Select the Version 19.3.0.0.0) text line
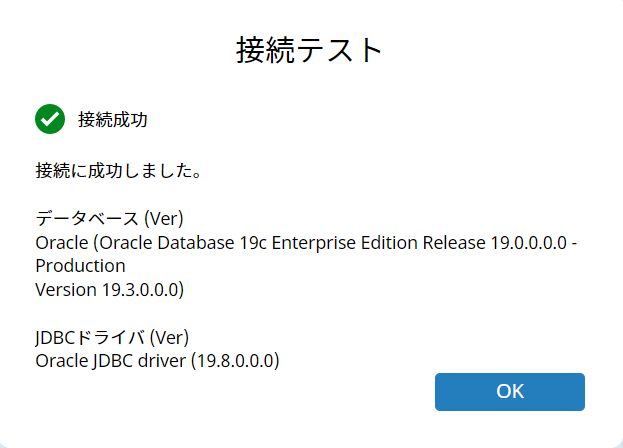The width and height of the screenshot is (623, 448). [110, 290]
